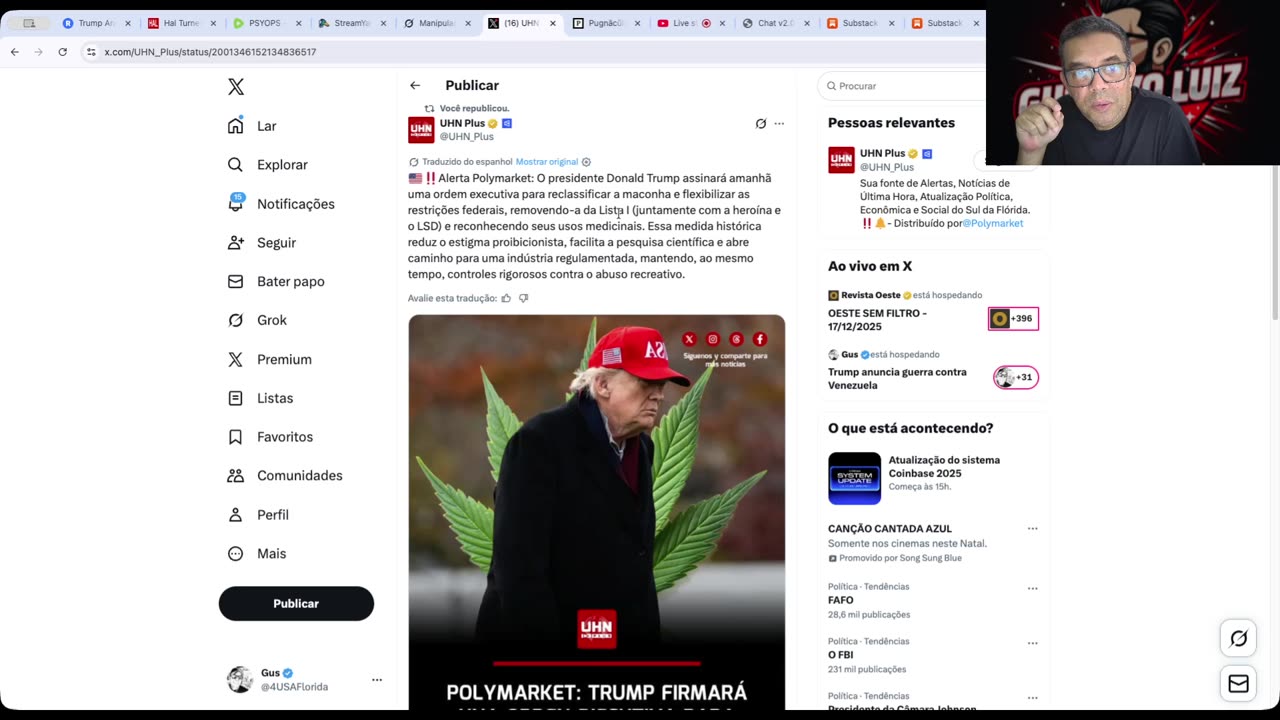Image resolution: width=1280 pixels, height=720 pixels.
Task: Click the +31 listeners badge
Action: (1015, 377)
